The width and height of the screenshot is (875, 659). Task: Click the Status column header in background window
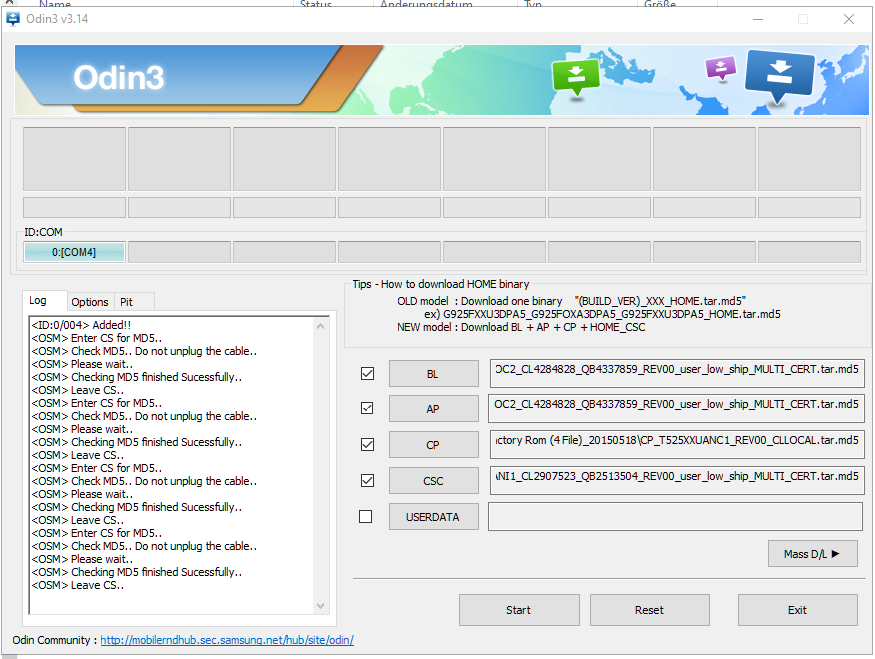click(316, 3)
